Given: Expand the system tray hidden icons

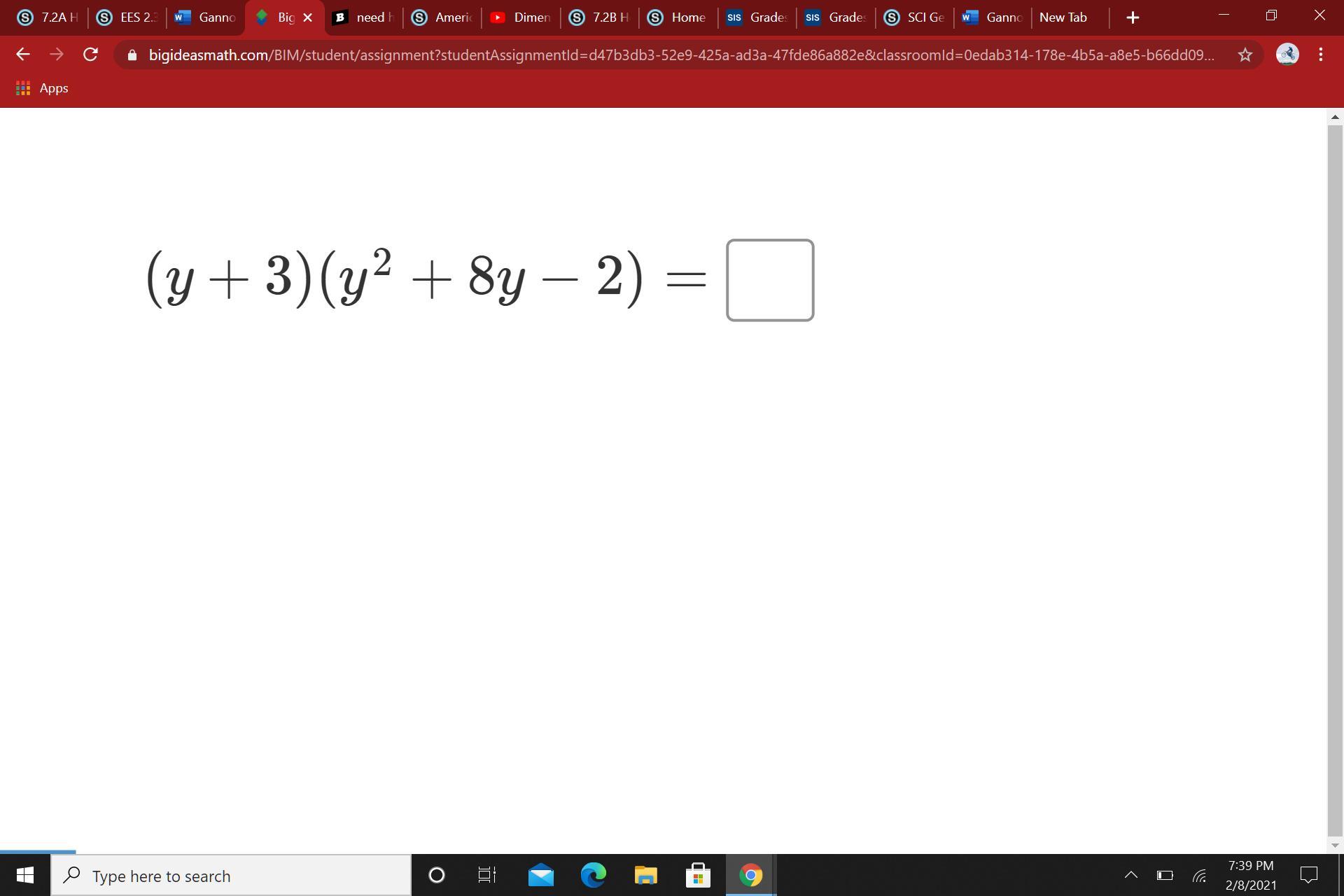Looking at the screenshot, I should click(1130, 875).
